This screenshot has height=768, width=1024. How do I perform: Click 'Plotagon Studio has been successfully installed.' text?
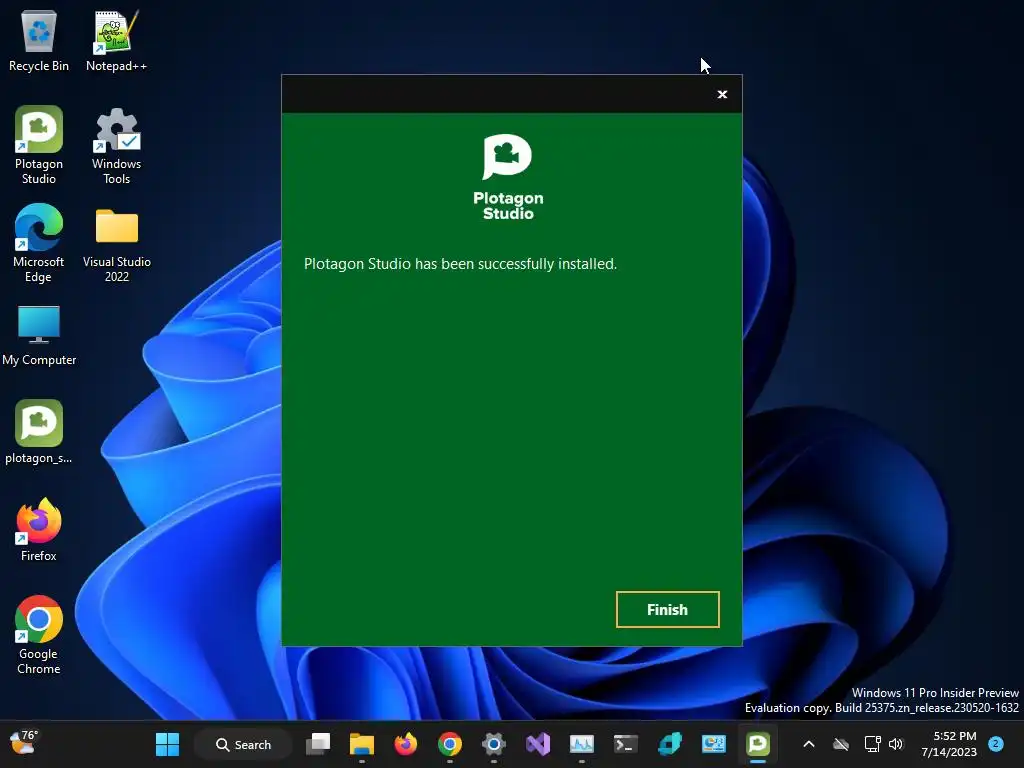coord(460,264)
